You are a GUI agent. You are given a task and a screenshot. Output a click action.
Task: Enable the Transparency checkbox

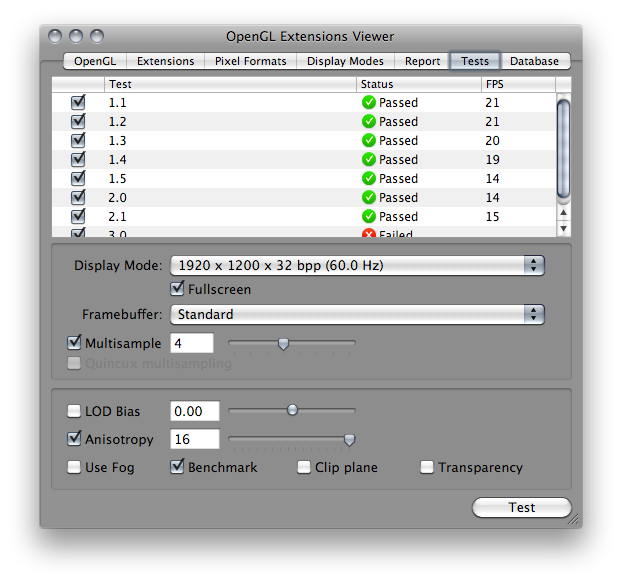427,467
